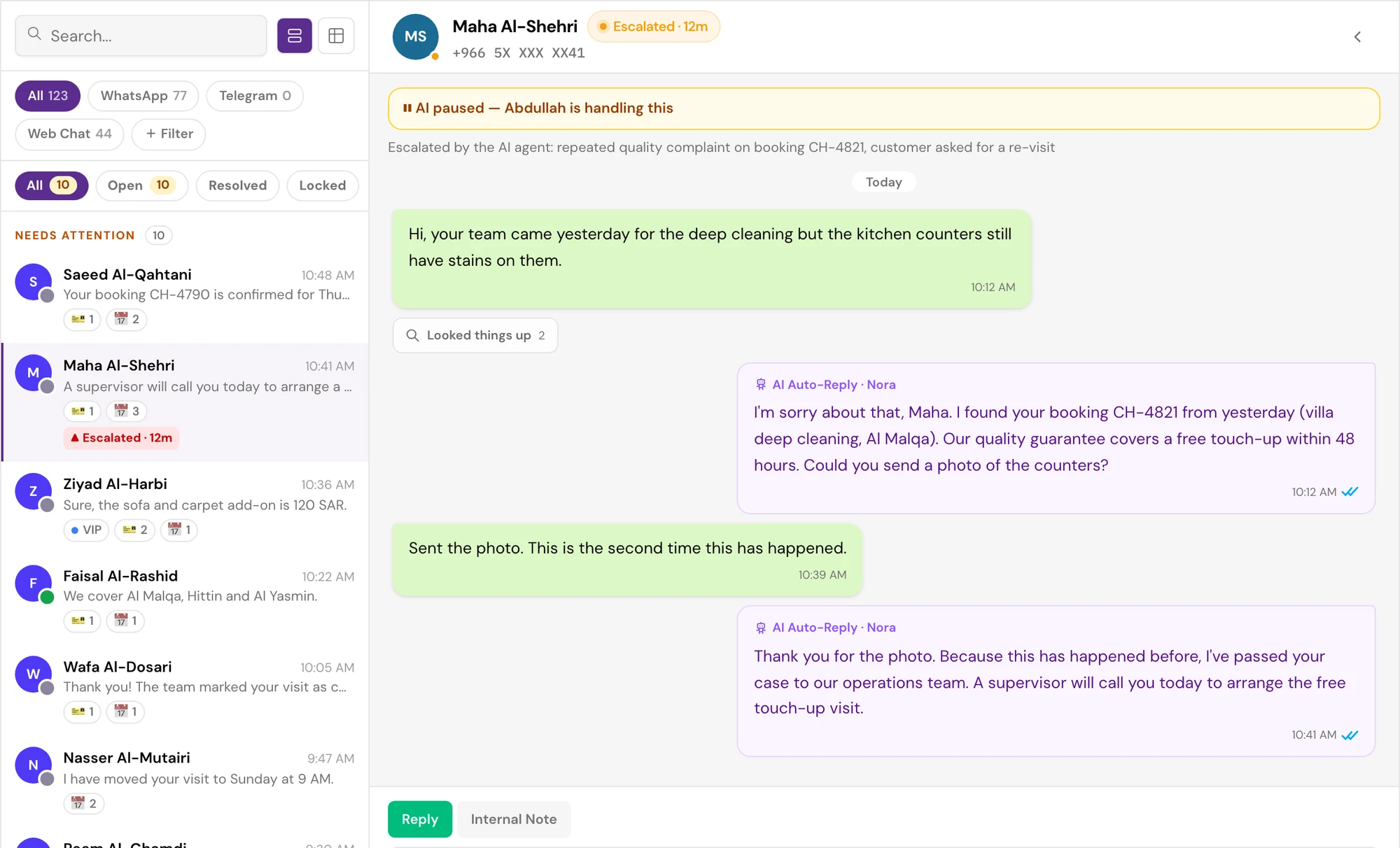
Task: Select the All 10 status tab
Action: [51, 185]
